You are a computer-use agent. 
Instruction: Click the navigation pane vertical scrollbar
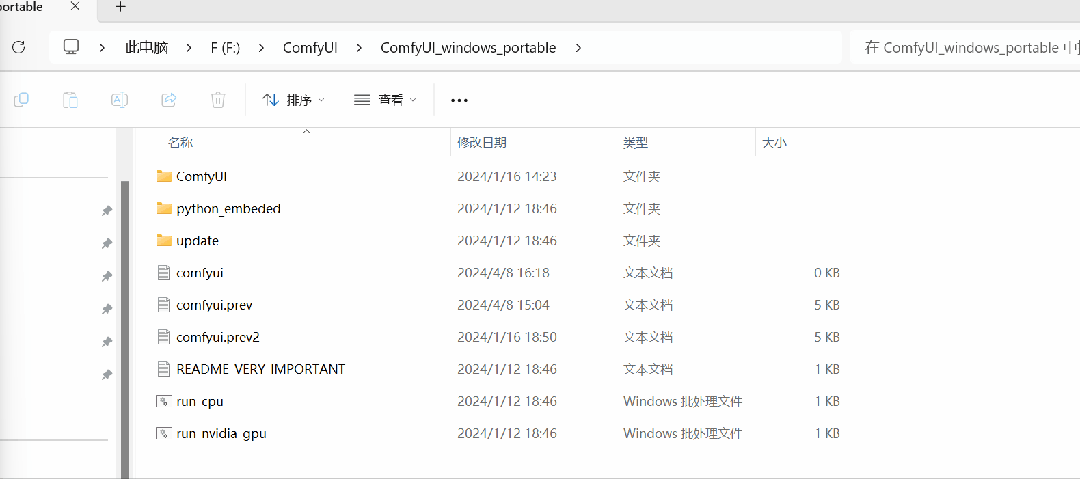click(x=125, y=329)
